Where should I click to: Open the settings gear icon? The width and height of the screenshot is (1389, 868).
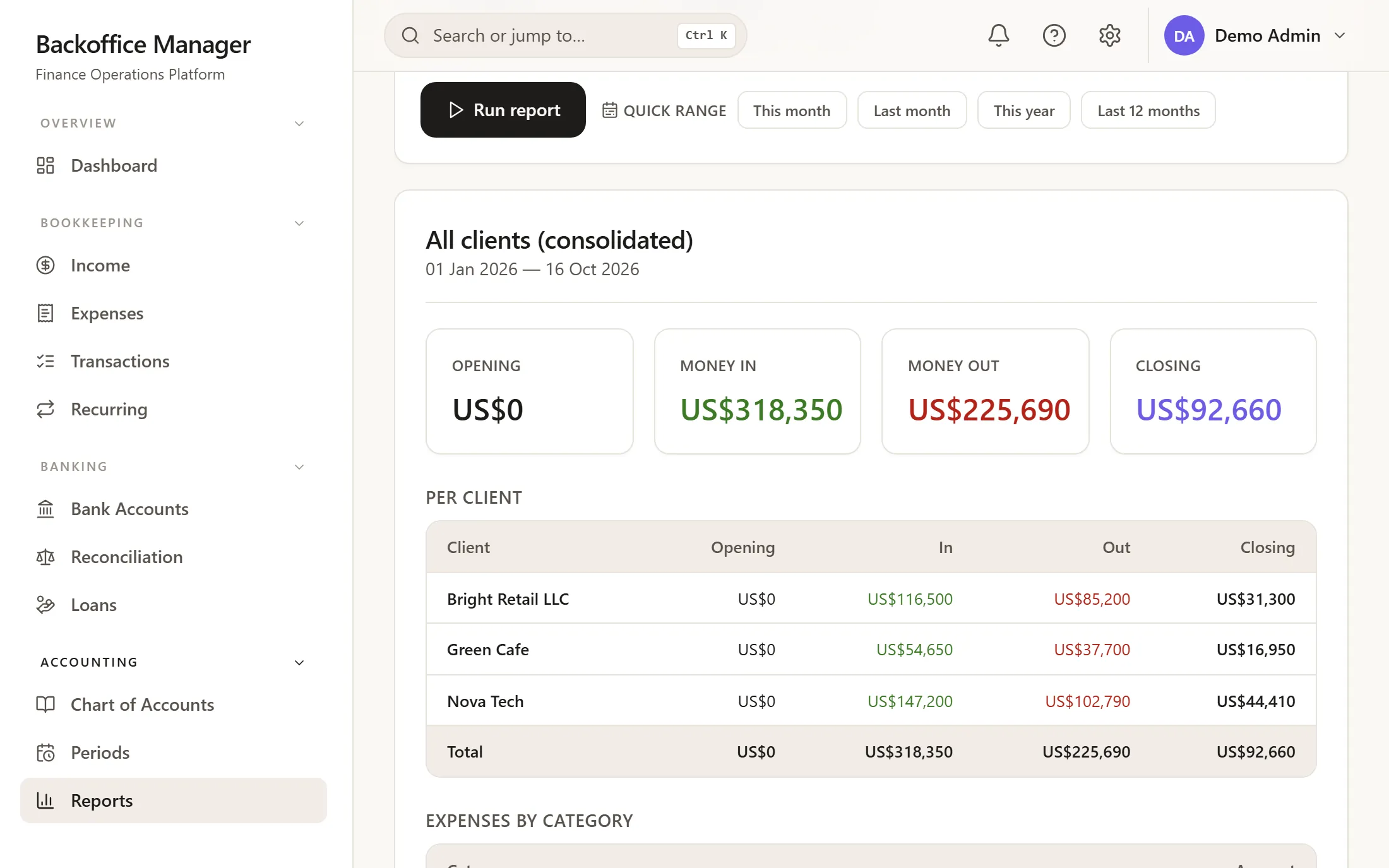(1109, 35)
